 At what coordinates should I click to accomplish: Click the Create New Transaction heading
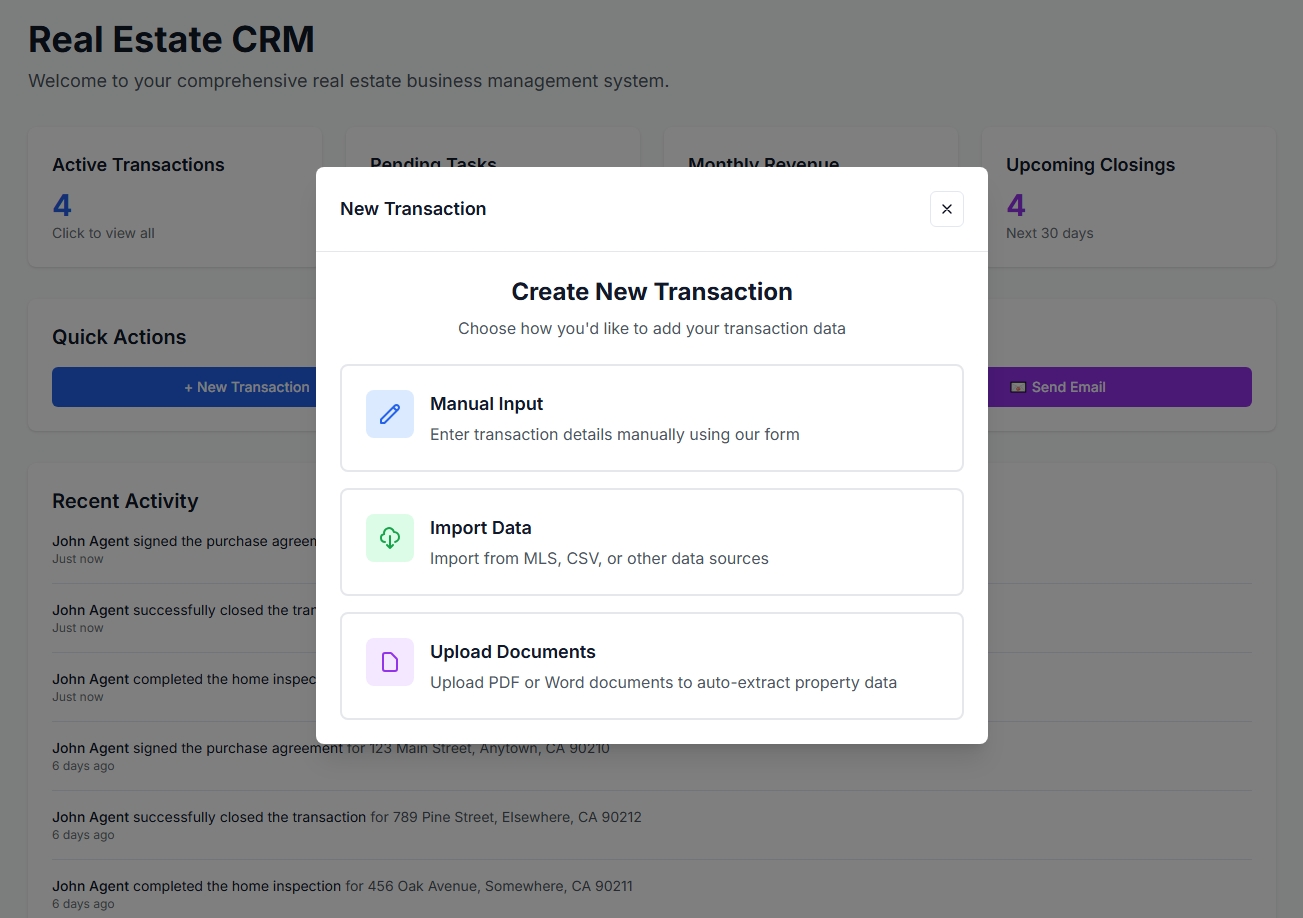[x=652, y=291]
